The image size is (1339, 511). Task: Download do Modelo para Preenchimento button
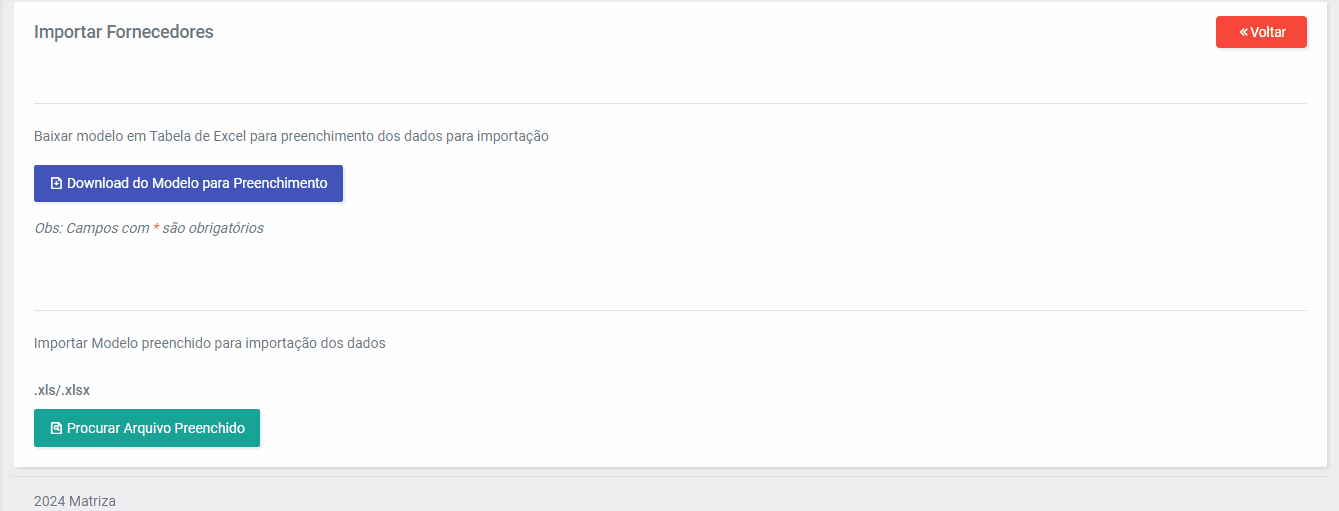188,183
